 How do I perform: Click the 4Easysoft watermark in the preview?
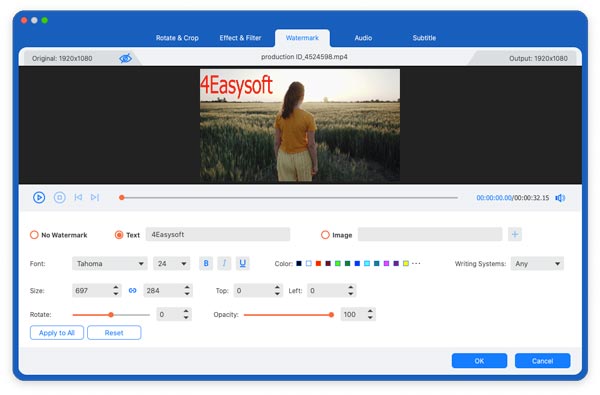coord(236,86)
